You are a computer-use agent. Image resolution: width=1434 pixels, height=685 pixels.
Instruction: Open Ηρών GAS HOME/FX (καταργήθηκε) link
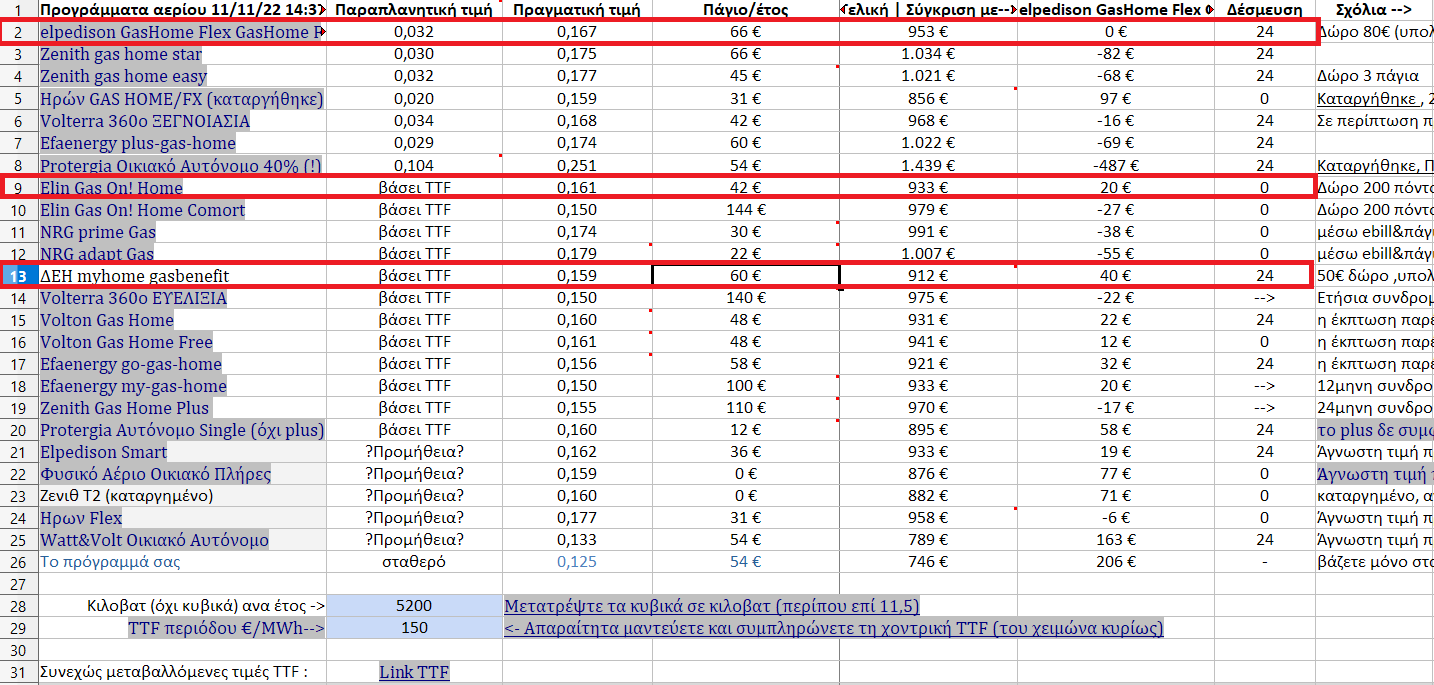coord(182,98)
